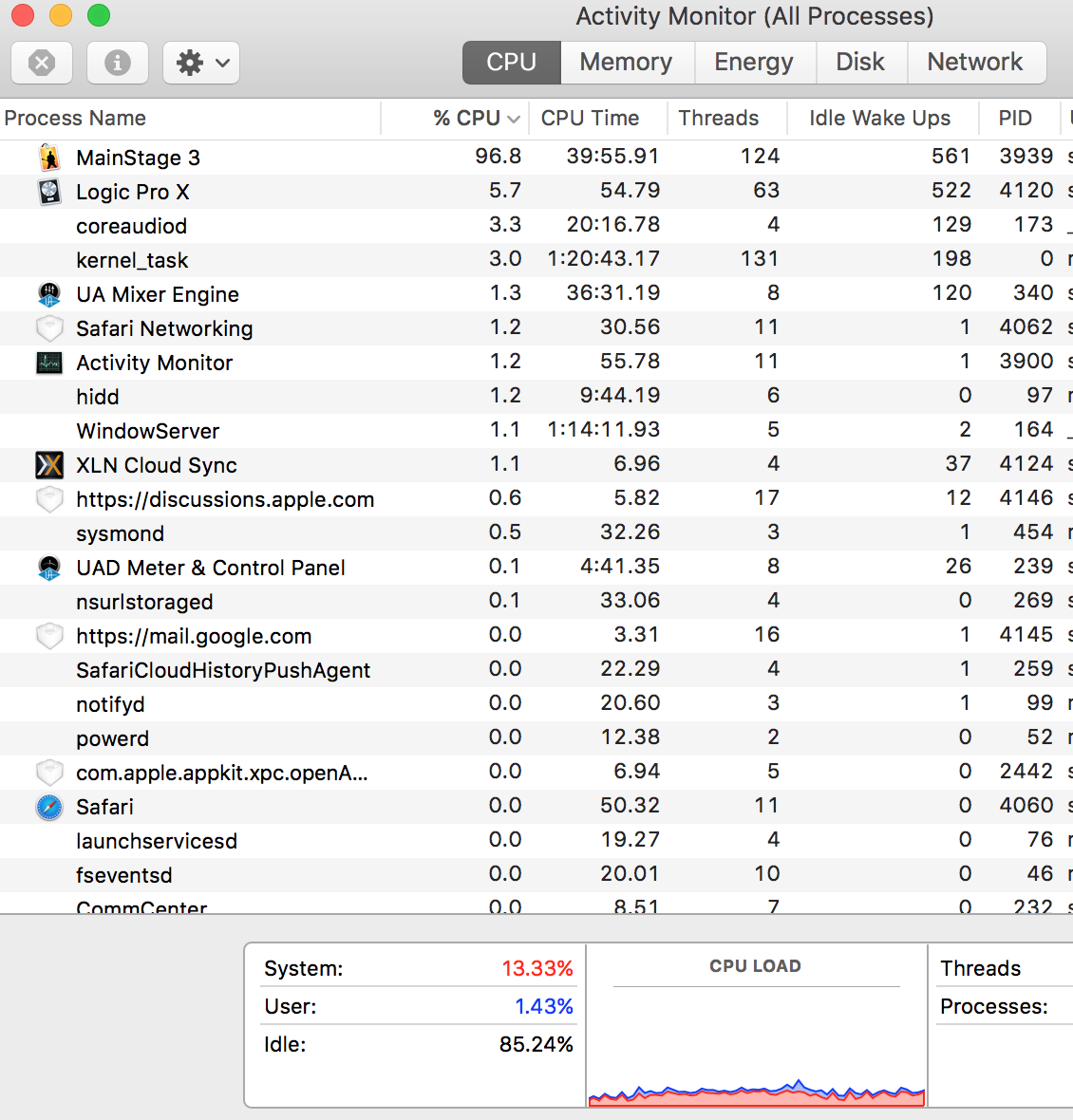Toggle % CPU sort order arrow
The height and width of the screenshot is (1120, 1073).
coord(515,118)
